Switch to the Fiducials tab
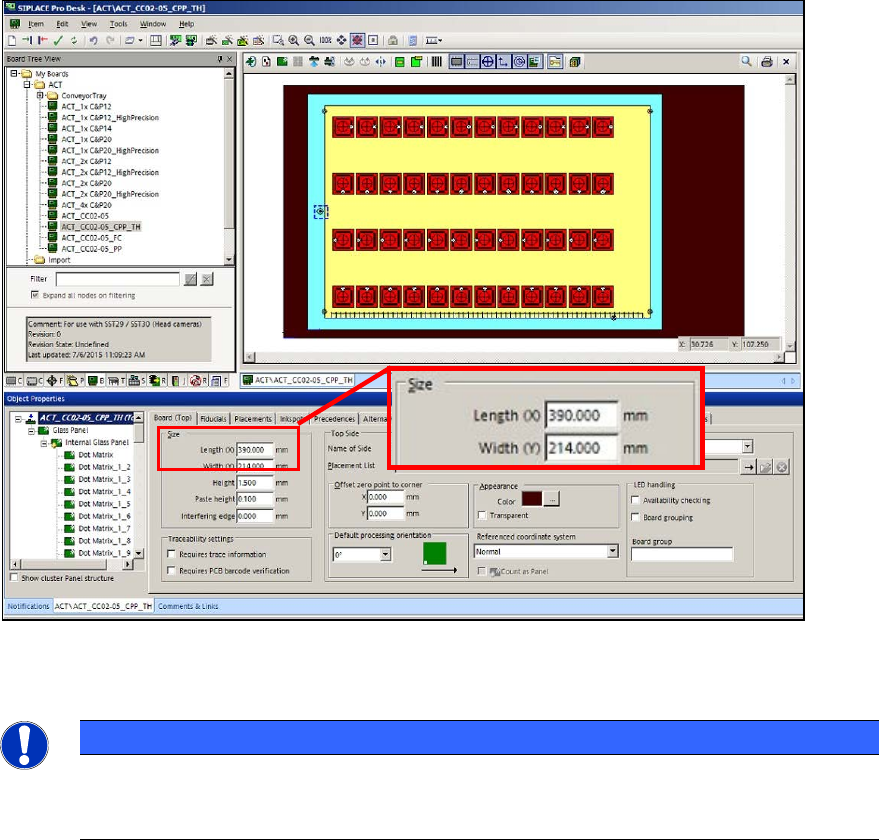Image resolution: width=879 pixels, height=840 pixels. coord(214,419)
